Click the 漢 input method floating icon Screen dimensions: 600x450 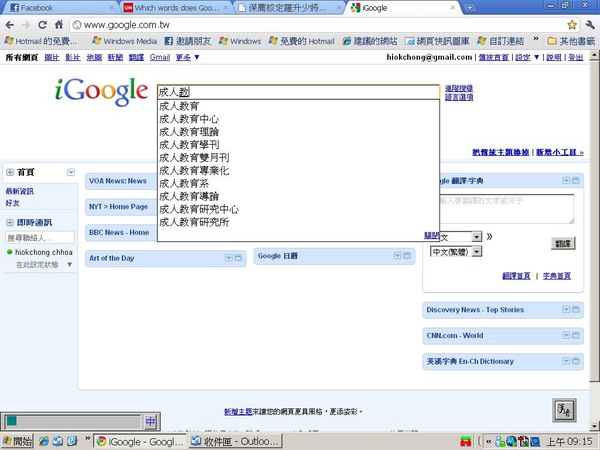(564, 410)
